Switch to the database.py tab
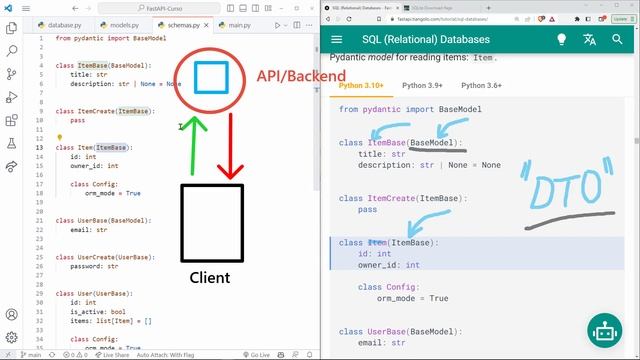The width and height of the screenshot is (640, 360). pyautogui.click(x=60, y=25)
